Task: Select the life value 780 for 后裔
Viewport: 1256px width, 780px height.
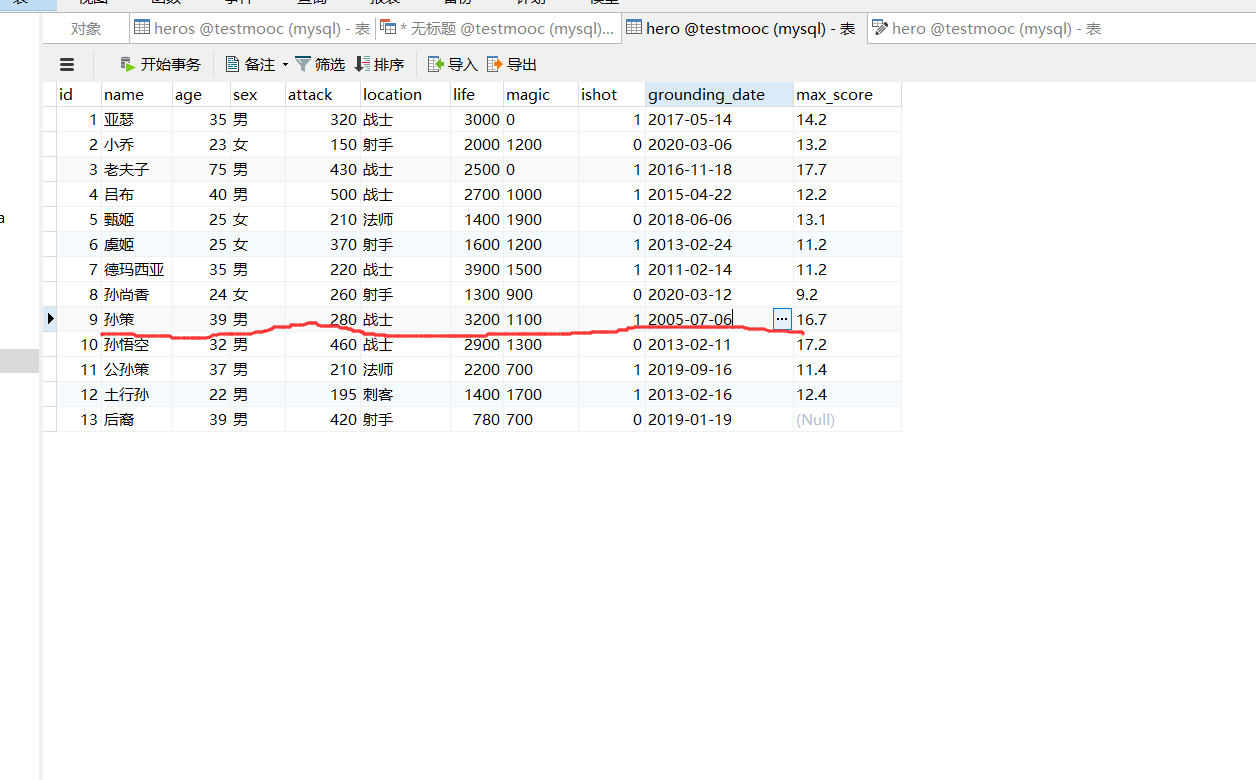Action: (477, 419)
